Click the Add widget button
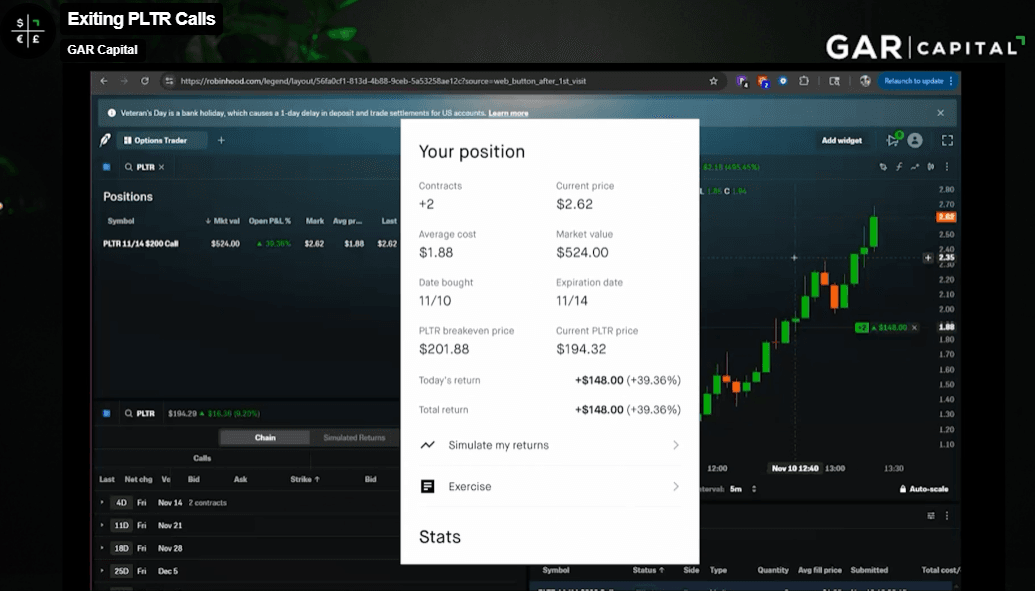Viewport: 1035px width, 591px height. pos(842,140)
